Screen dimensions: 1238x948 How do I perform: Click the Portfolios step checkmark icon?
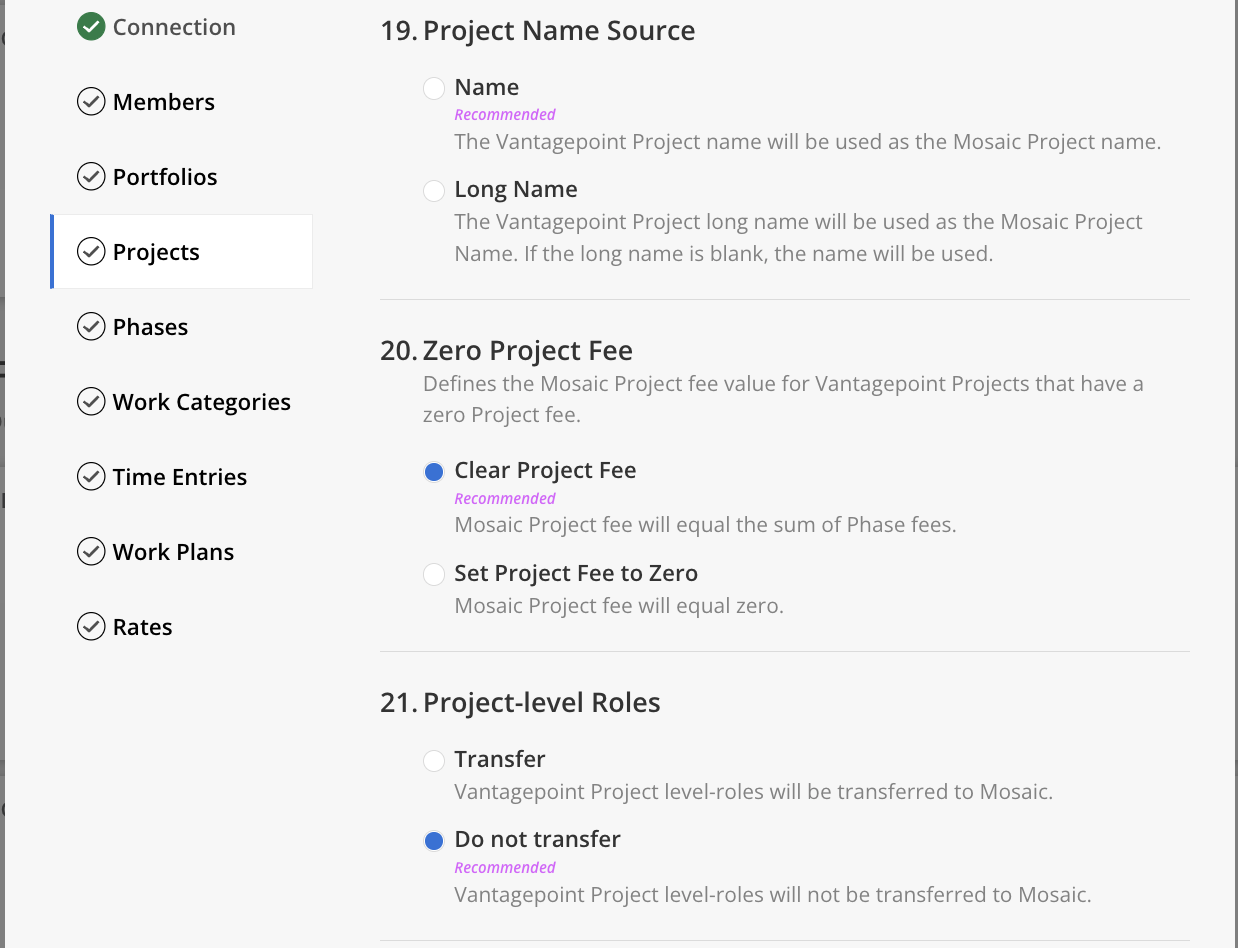click(91, 177)
